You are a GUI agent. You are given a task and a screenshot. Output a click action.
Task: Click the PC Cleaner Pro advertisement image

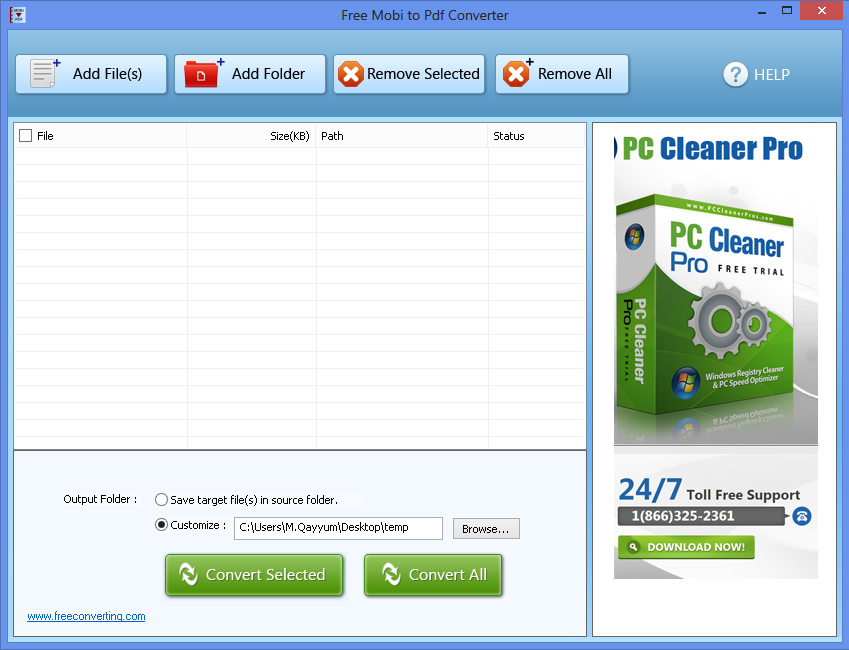tap(714, 300)
